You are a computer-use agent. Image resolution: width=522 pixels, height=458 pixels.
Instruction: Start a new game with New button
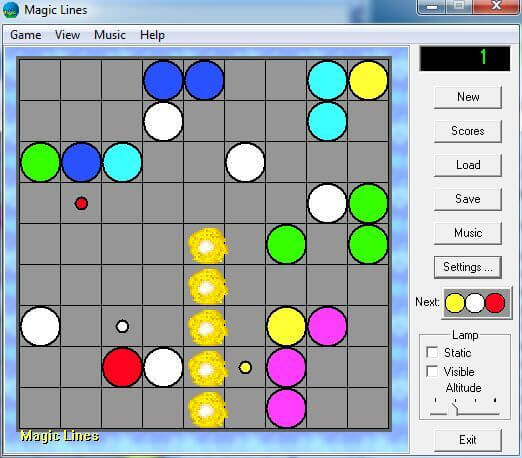click(468, 97)
